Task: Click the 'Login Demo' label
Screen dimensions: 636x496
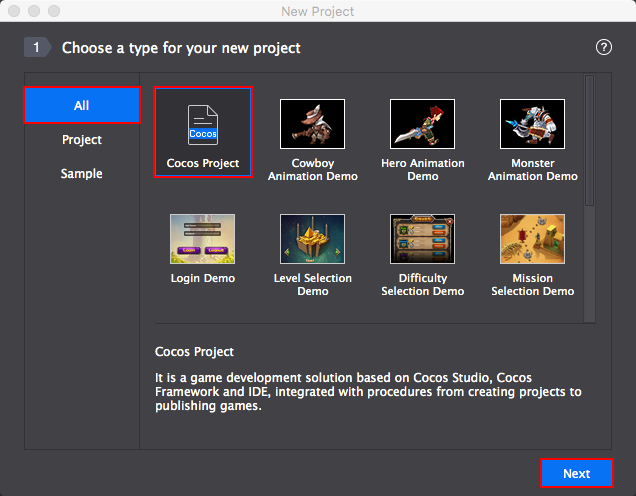Action: coord(203,278)
